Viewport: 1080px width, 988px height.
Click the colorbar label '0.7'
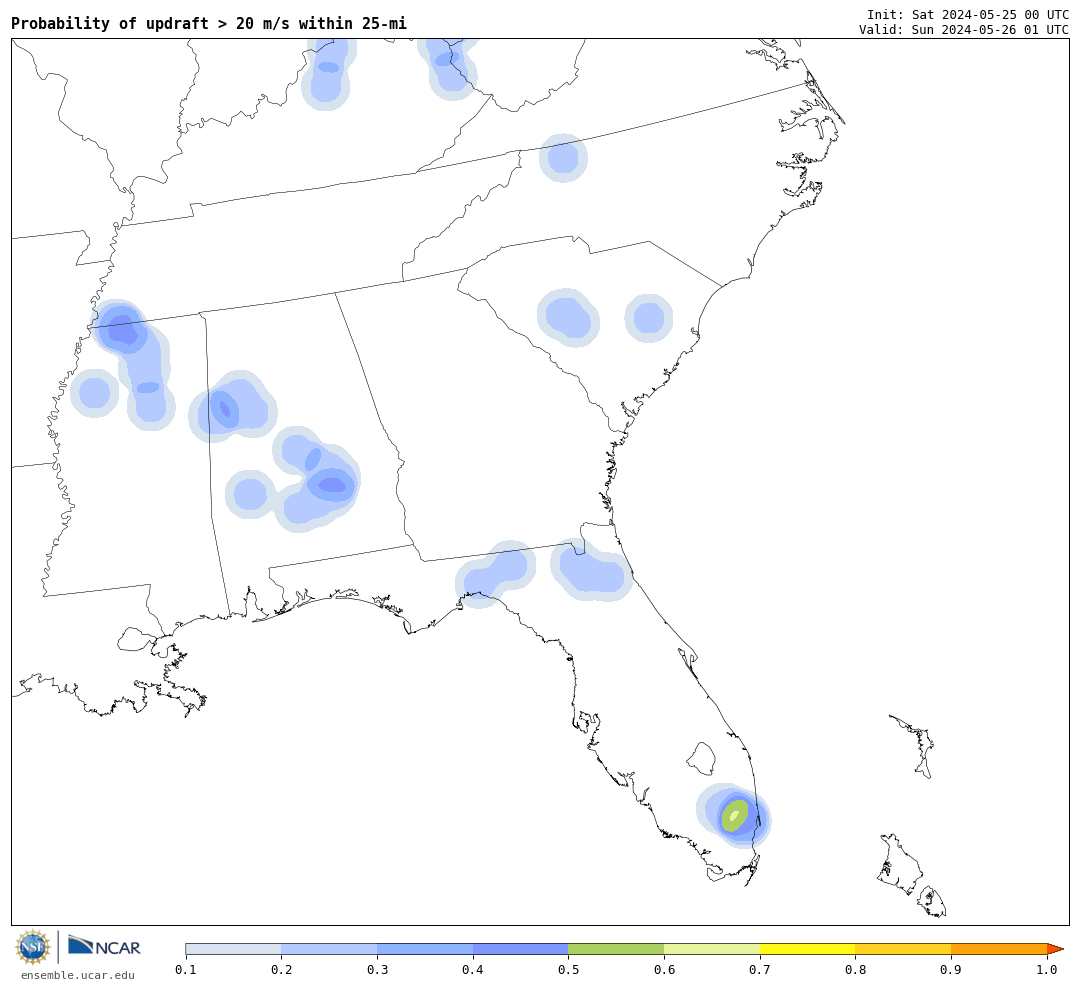(760, 970)
